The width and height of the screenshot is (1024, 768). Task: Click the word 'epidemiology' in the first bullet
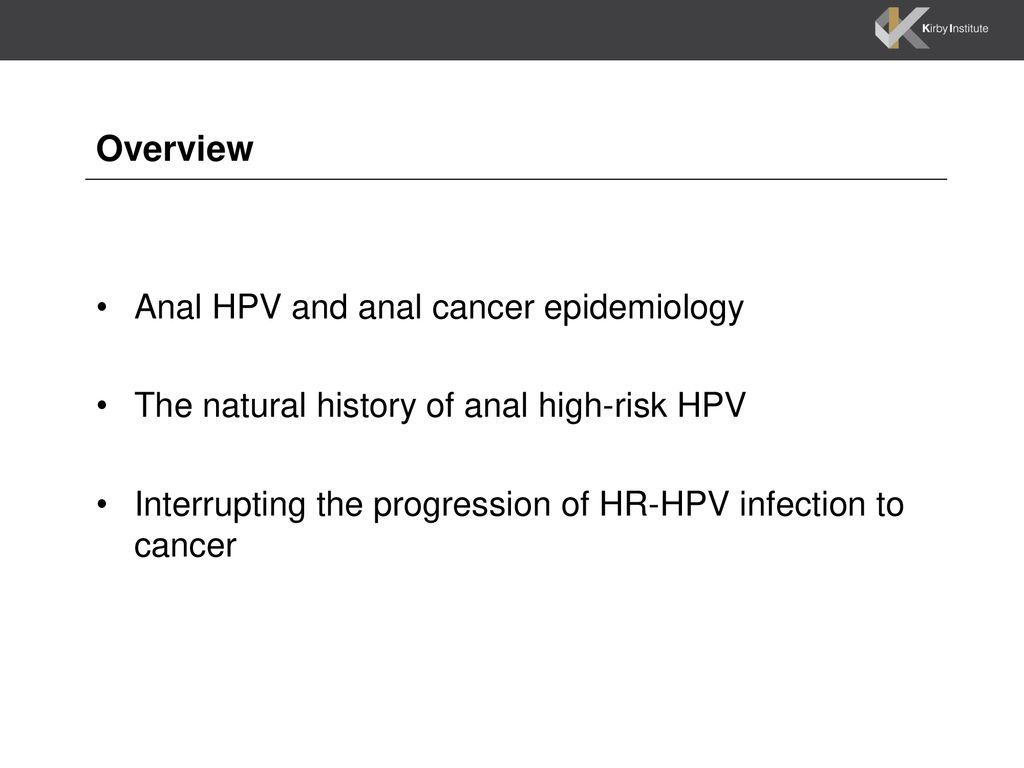643,308
